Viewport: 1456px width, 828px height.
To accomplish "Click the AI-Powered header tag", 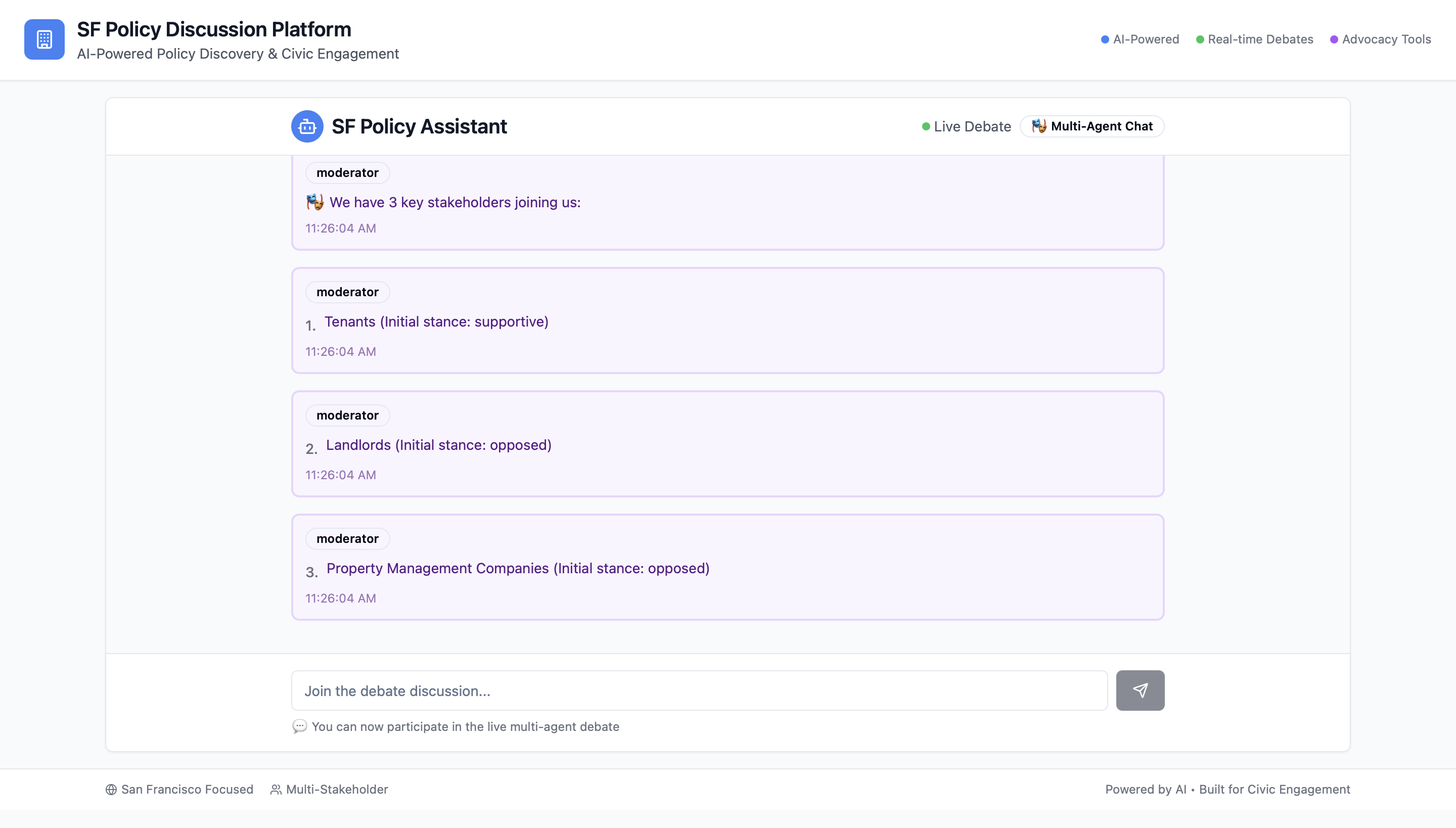I will coord(1146,39).
